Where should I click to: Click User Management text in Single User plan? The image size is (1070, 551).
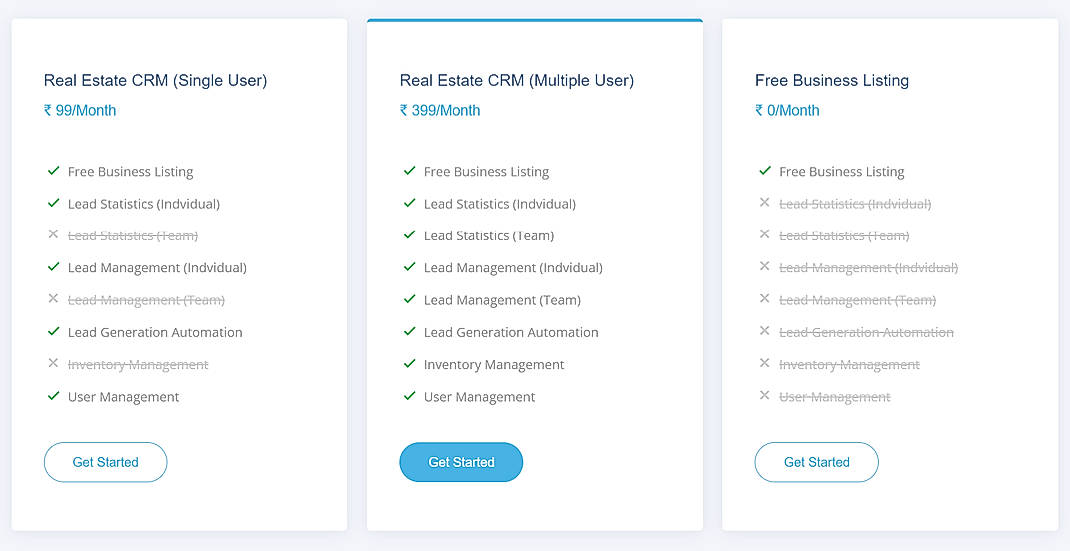pos(124,397)
